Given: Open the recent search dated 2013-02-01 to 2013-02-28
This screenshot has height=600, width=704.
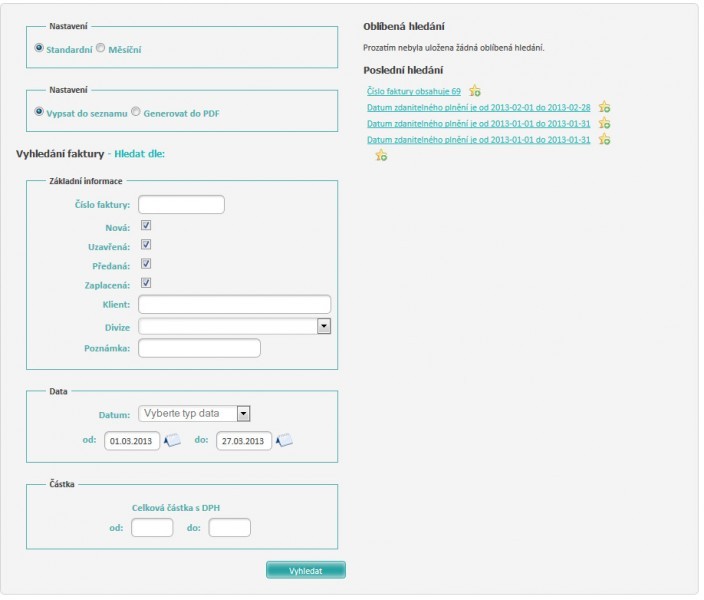Looking at the screenshot, I should [x=479, y=108].
